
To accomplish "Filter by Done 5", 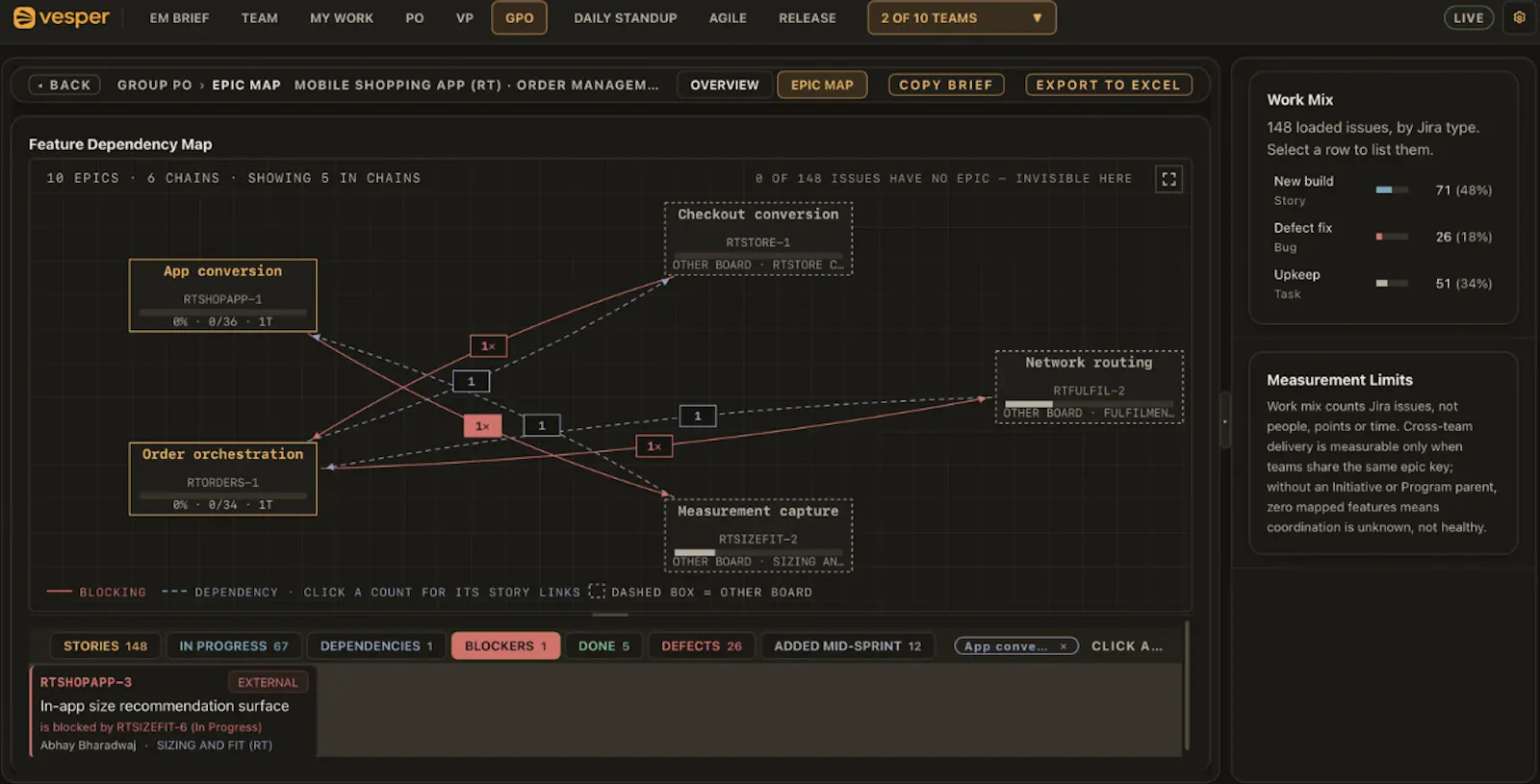I will click(603, 646).
